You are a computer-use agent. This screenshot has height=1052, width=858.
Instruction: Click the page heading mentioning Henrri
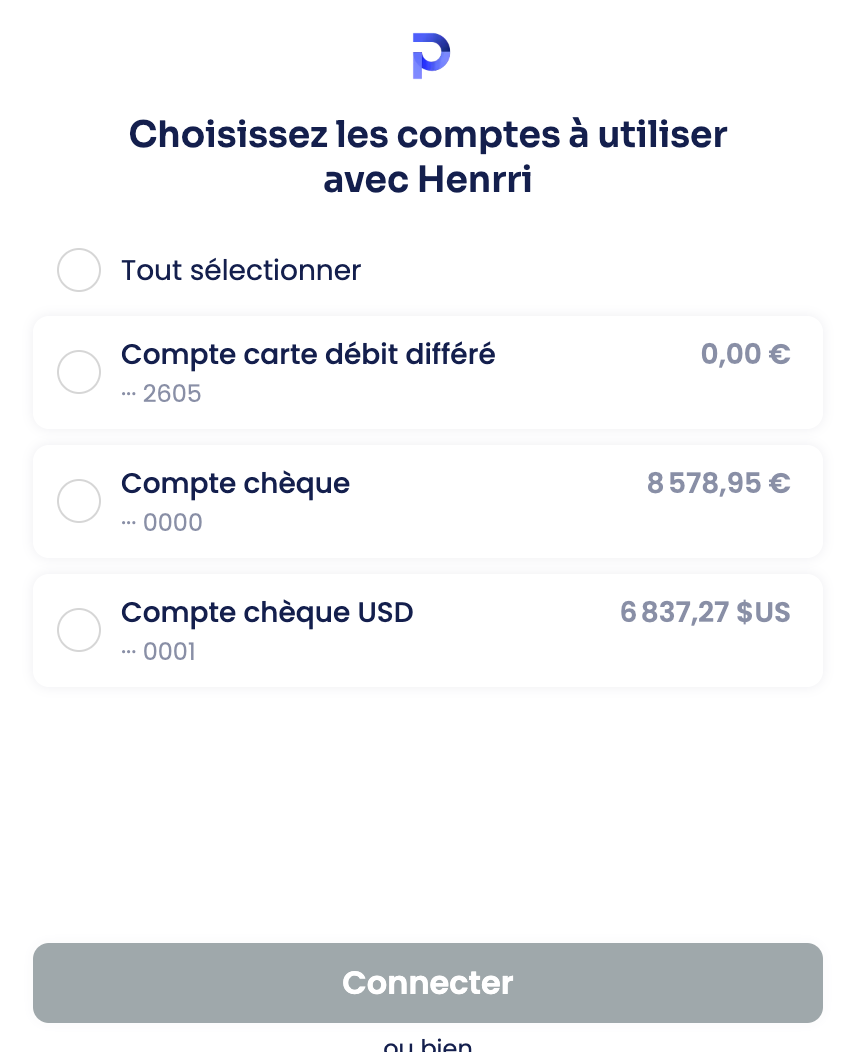coord(428,156)
